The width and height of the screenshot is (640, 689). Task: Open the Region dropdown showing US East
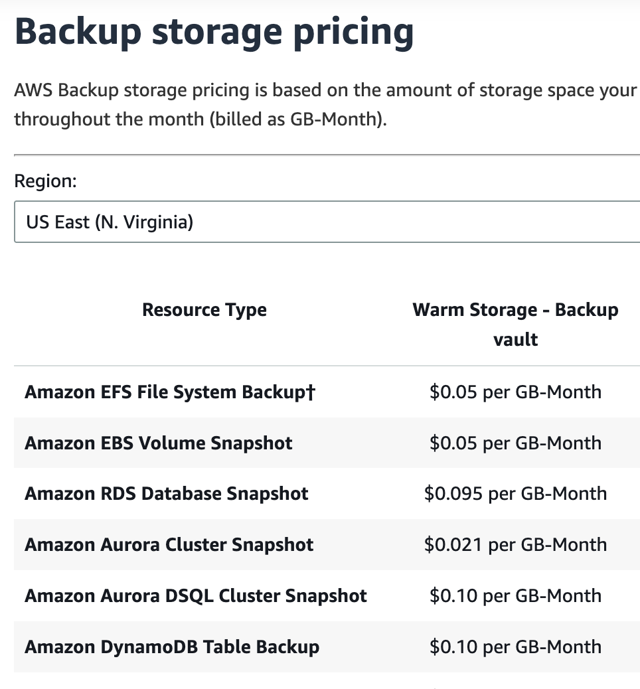[327, 222]
